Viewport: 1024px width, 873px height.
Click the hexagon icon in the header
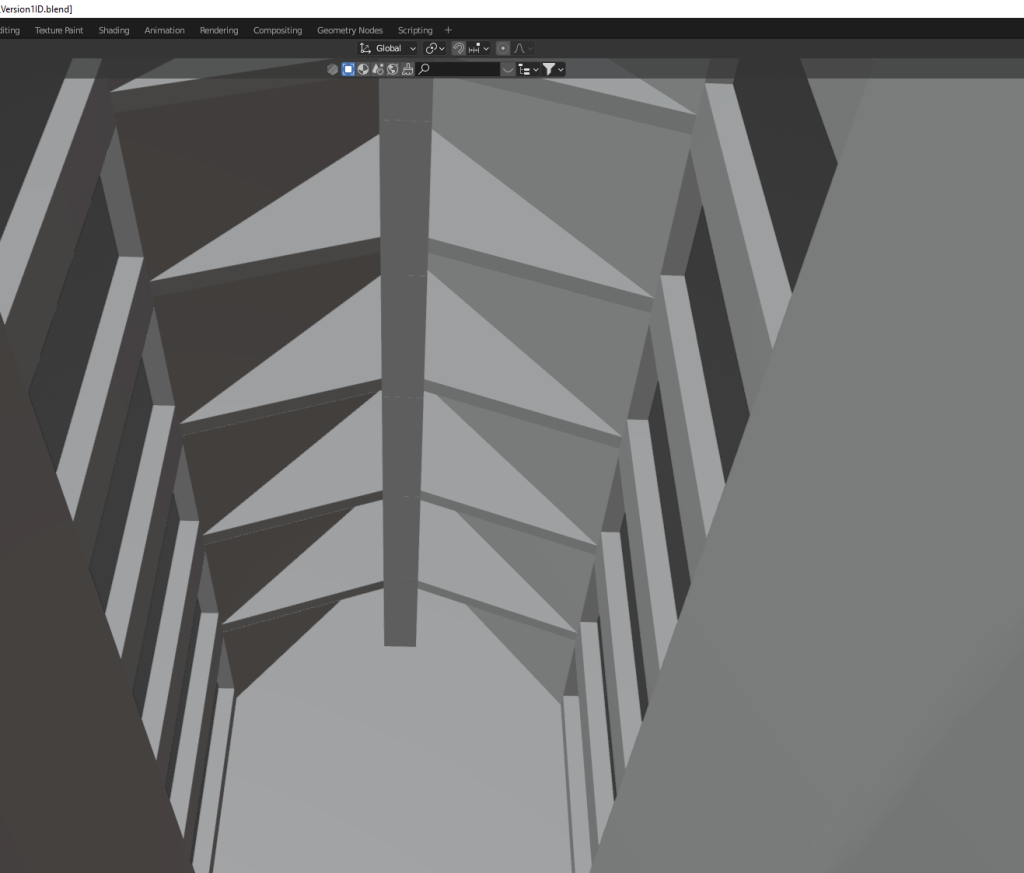point(333,69)
